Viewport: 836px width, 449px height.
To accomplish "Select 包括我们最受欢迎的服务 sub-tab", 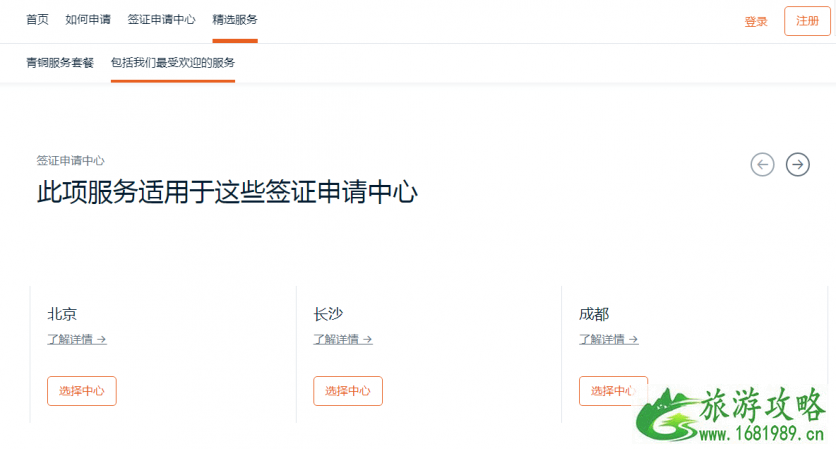I will pos(173,63).
